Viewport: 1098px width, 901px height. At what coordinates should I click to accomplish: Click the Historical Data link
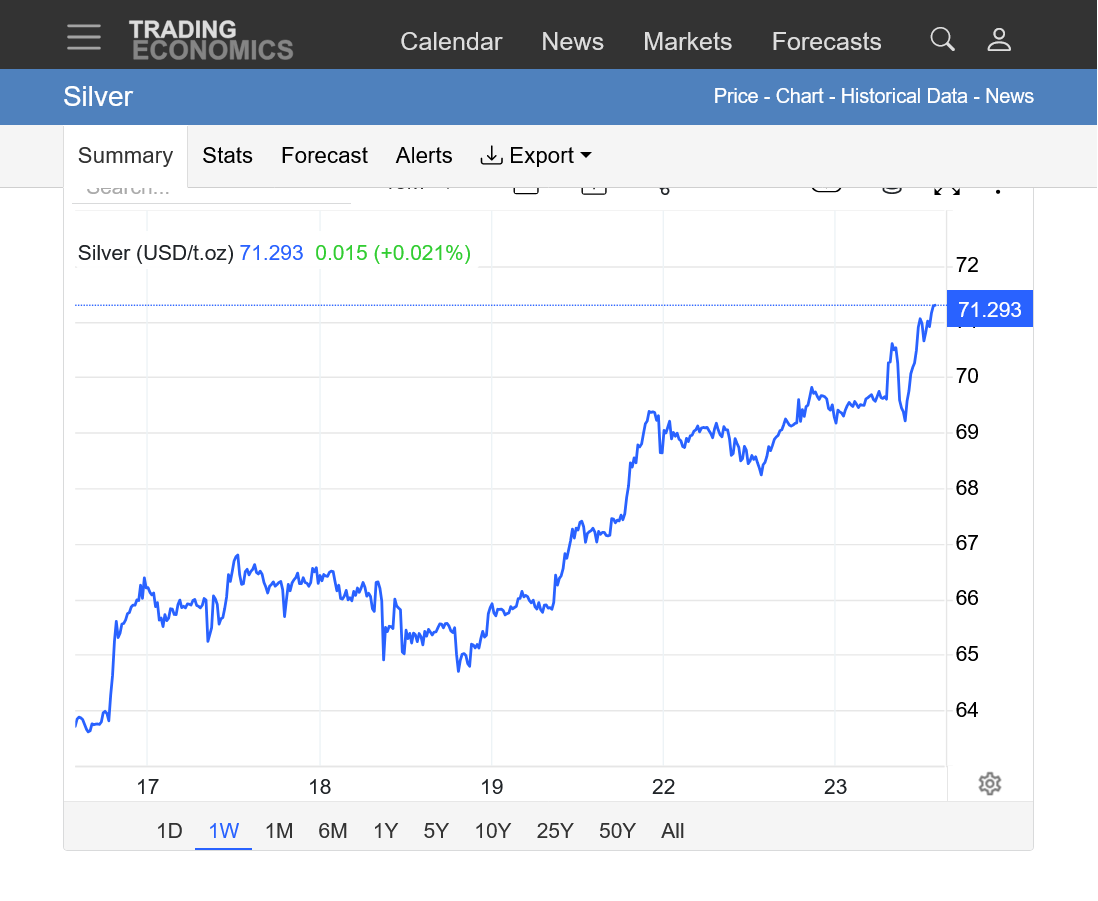pyautogui.click(x=903, y=97)
